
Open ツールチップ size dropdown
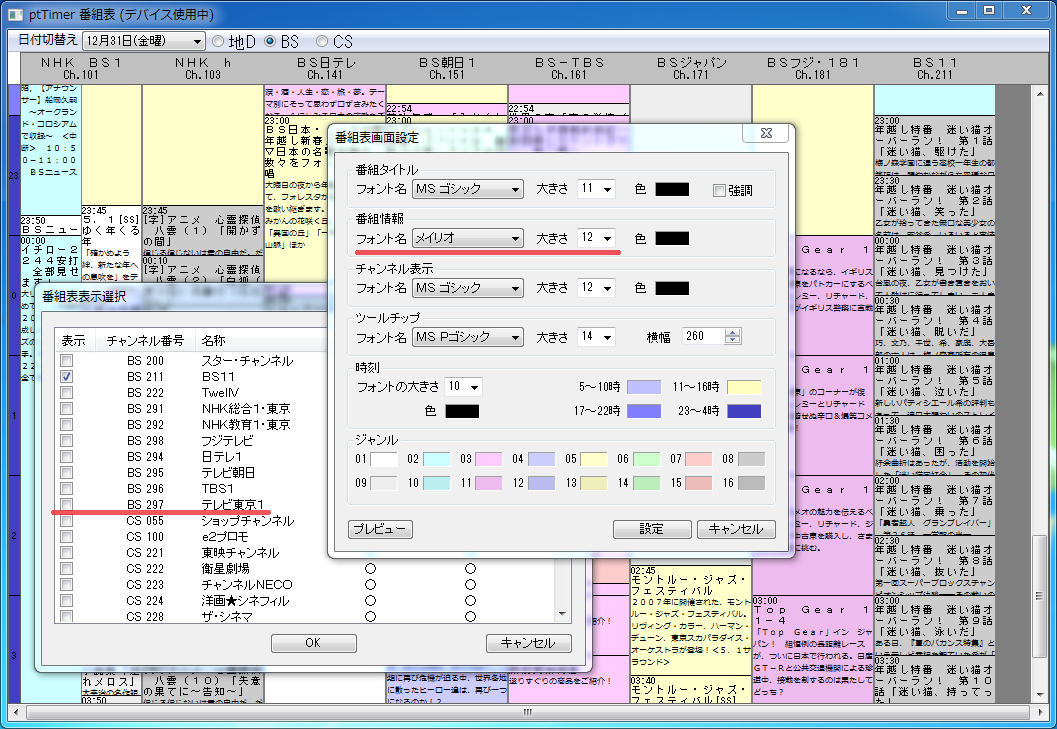596,337
